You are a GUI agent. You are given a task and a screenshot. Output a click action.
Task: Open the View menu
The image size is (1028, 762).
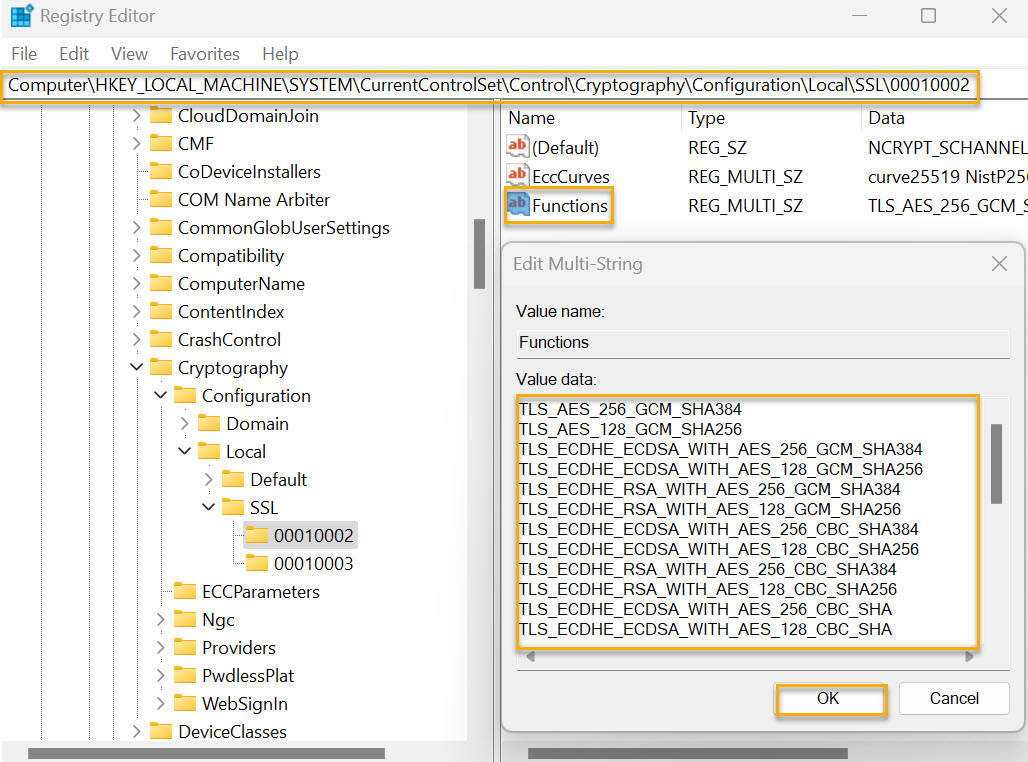pos(130,53)
